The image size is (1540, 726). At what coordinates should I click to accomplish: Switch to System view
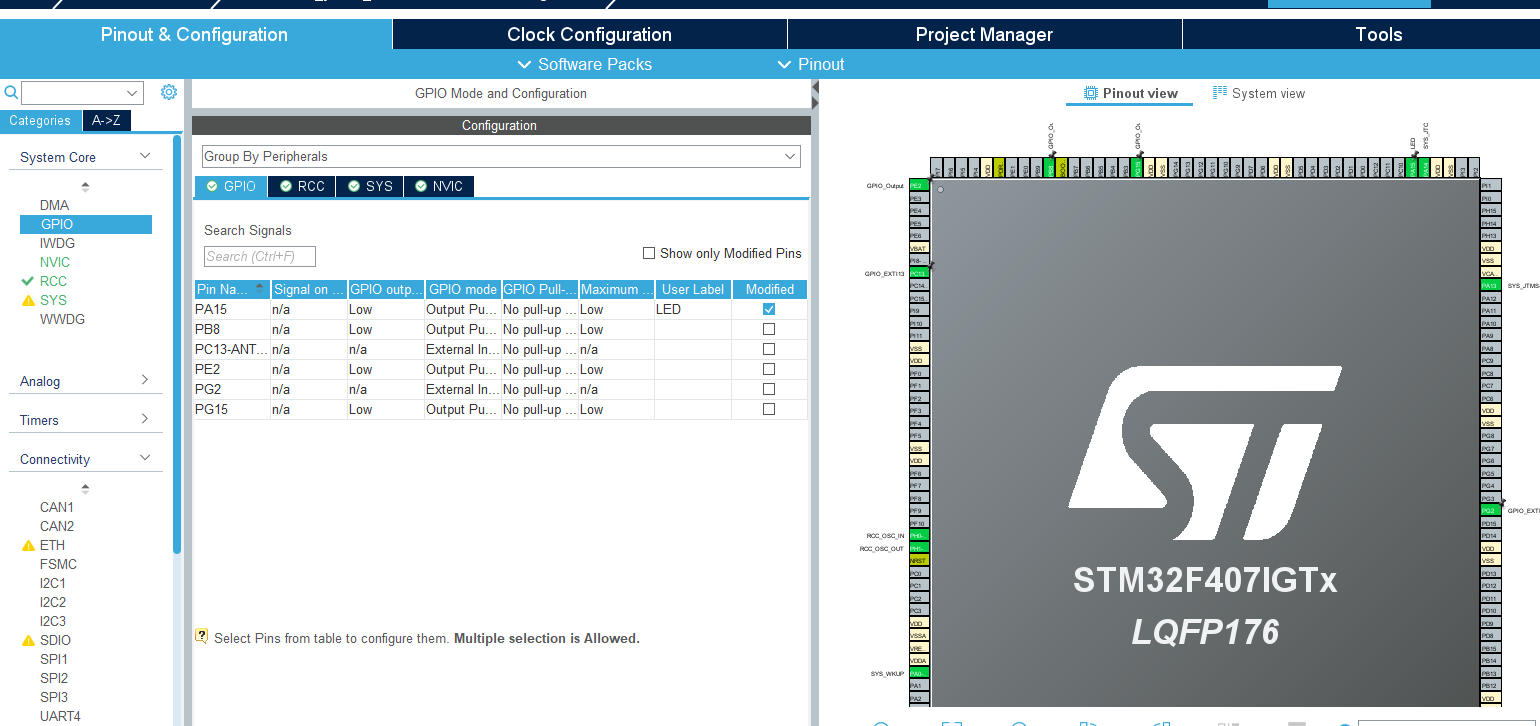coord(1259,93)
